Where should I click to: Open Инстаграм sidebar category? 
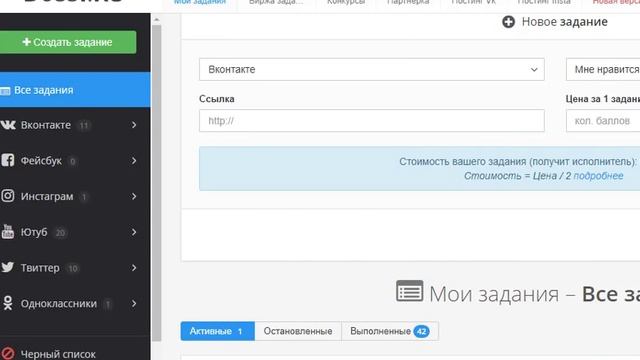(75, 196)
